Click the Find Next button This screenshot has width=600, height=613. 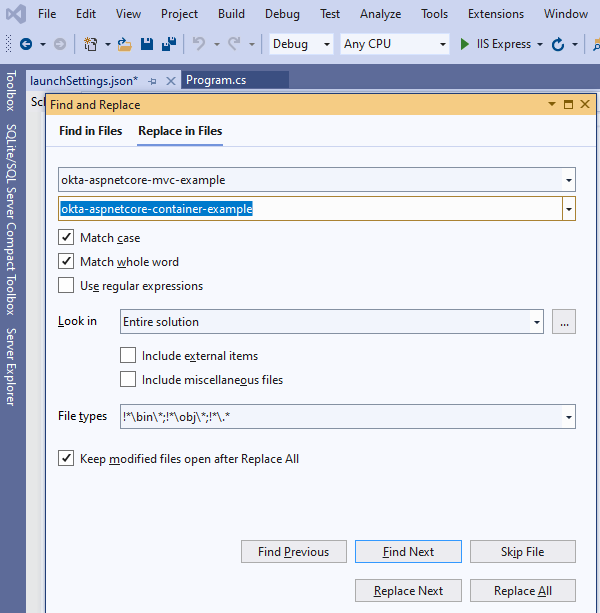click(x=408, y=552)
